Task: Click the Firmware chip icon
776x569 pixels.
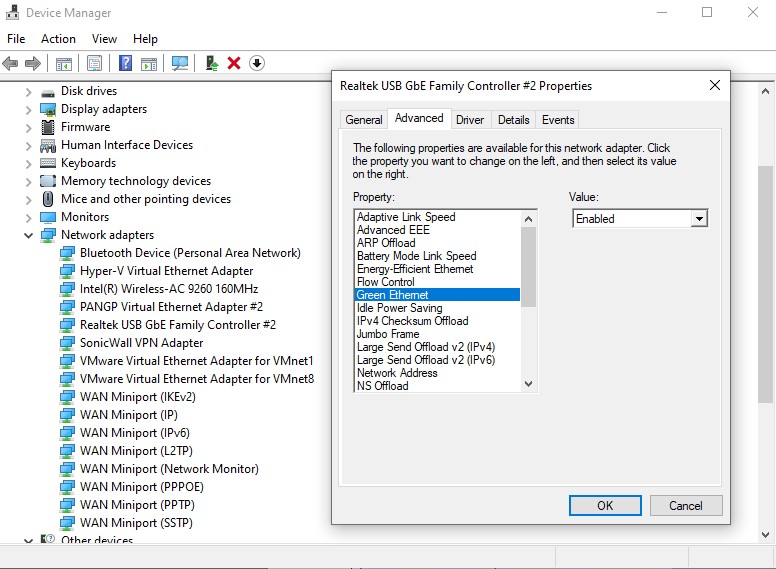Action: (x=48, y=127)
